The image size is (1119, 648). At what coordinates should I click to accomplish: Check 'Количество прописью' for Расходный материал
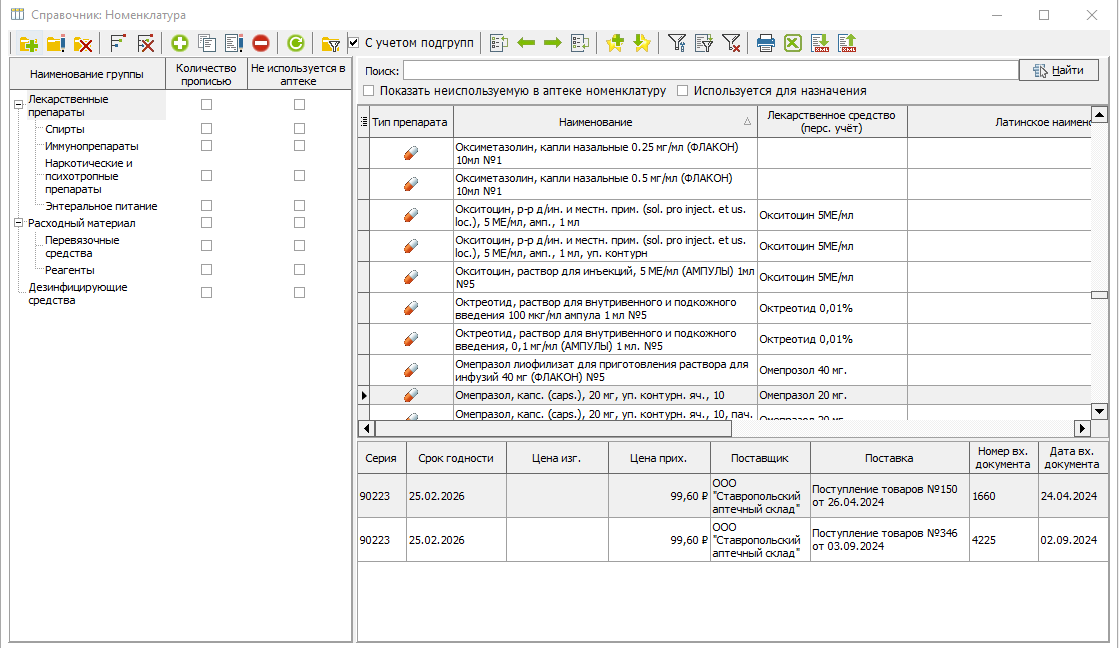(206, 223)
